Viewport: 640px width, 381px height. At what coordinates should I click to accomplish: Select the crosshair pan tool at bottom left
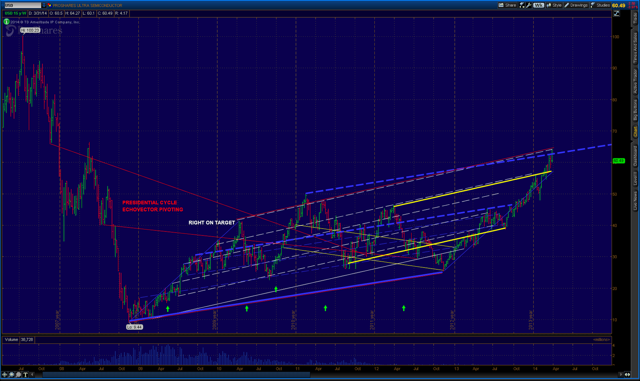pyautogui.click(x=4, y=374)
